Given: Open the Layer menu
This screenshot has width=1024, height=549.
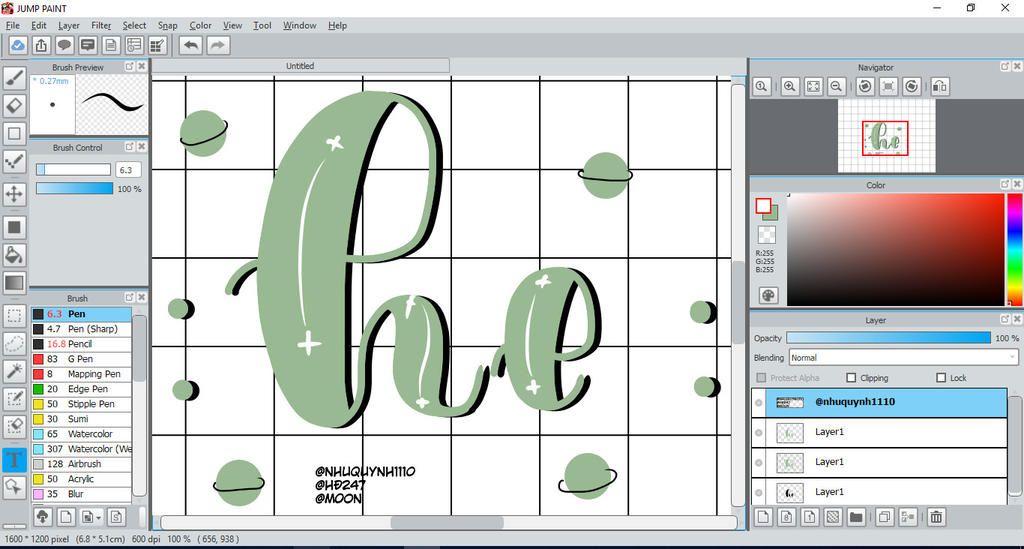Looking at the screenshot, I should point(69,25).
